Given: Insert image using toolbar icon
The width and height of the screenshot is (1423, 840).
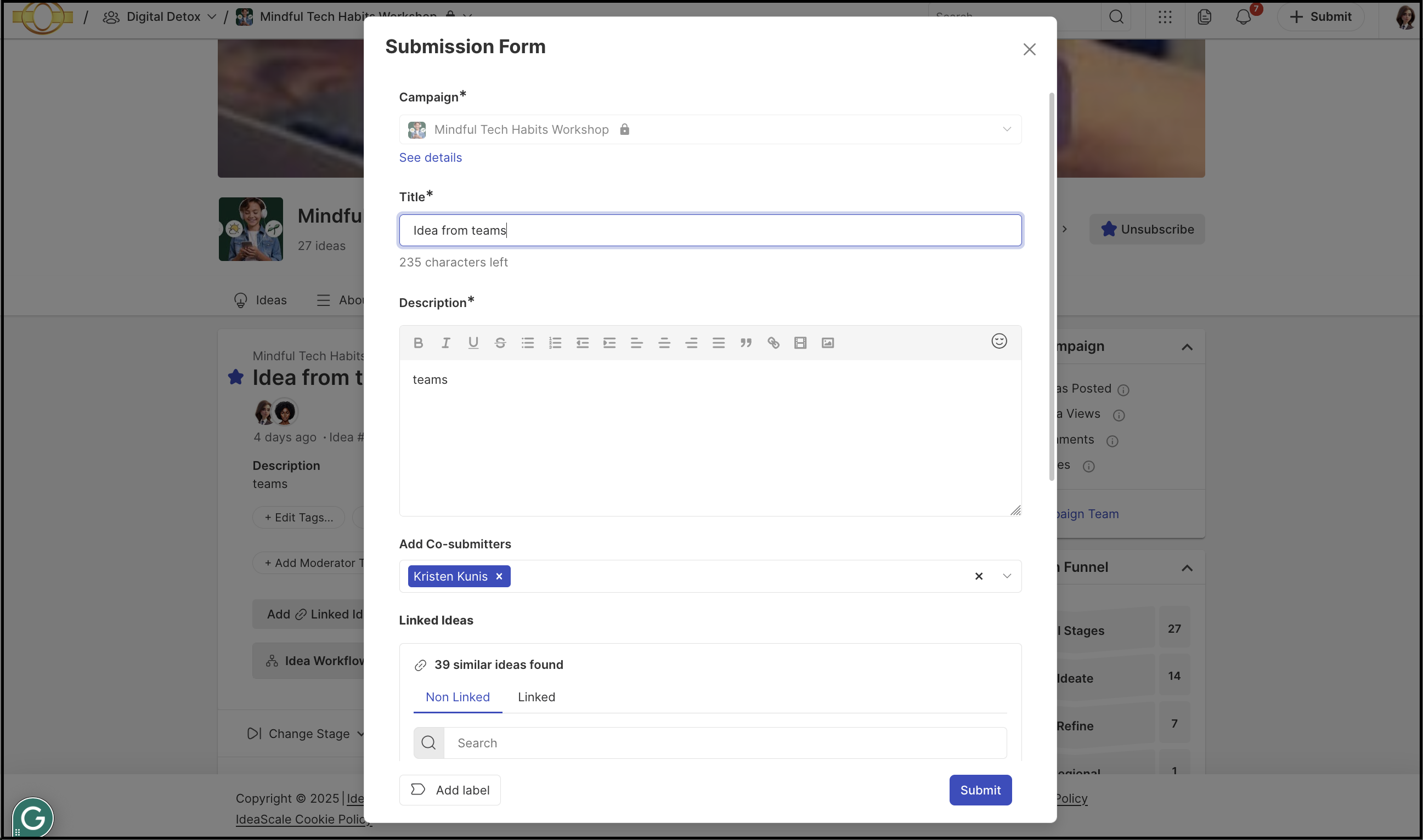Looking at the screenshot, I should coord(827,343).
